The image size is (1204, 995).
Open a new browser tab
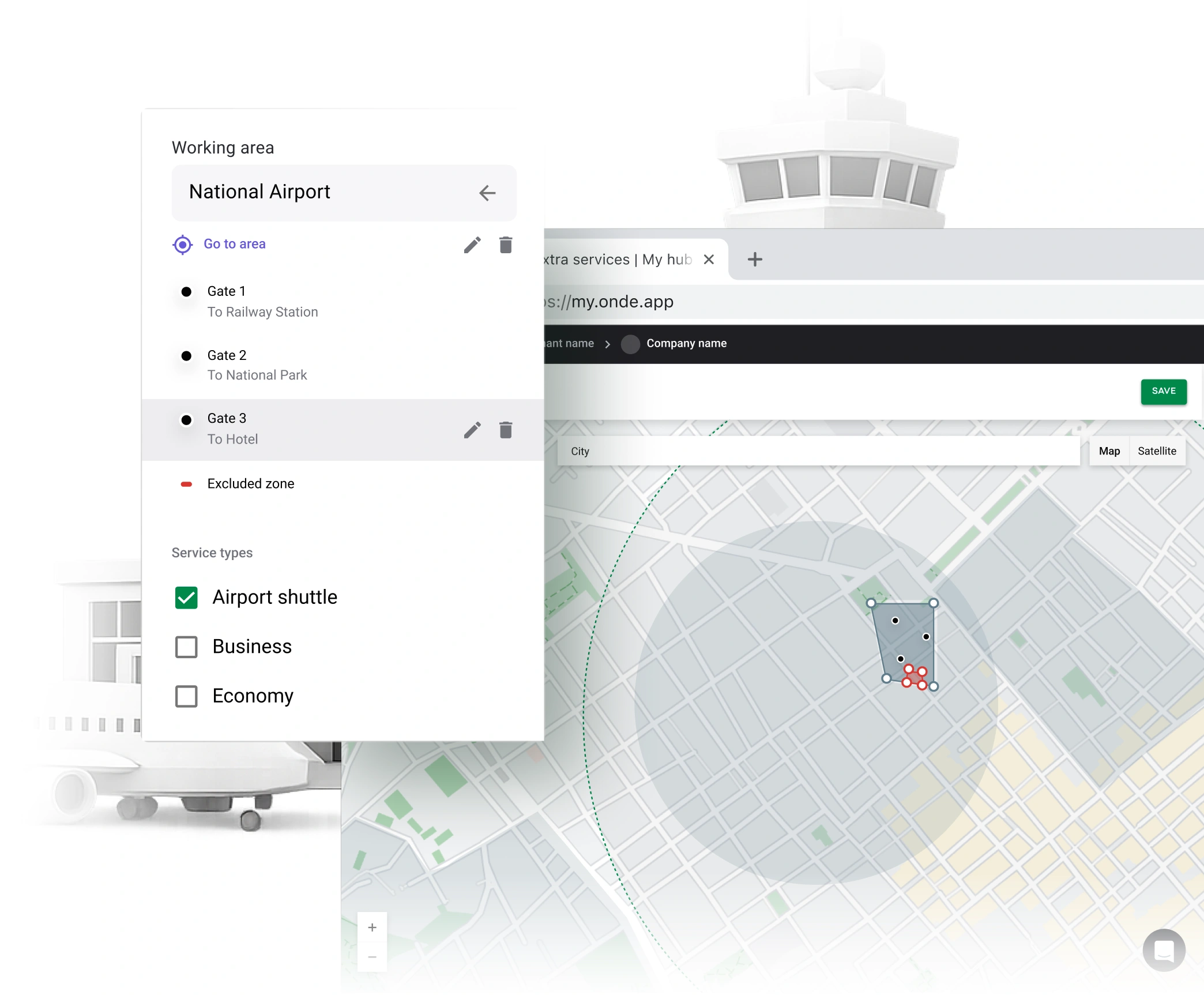point(754,260)
